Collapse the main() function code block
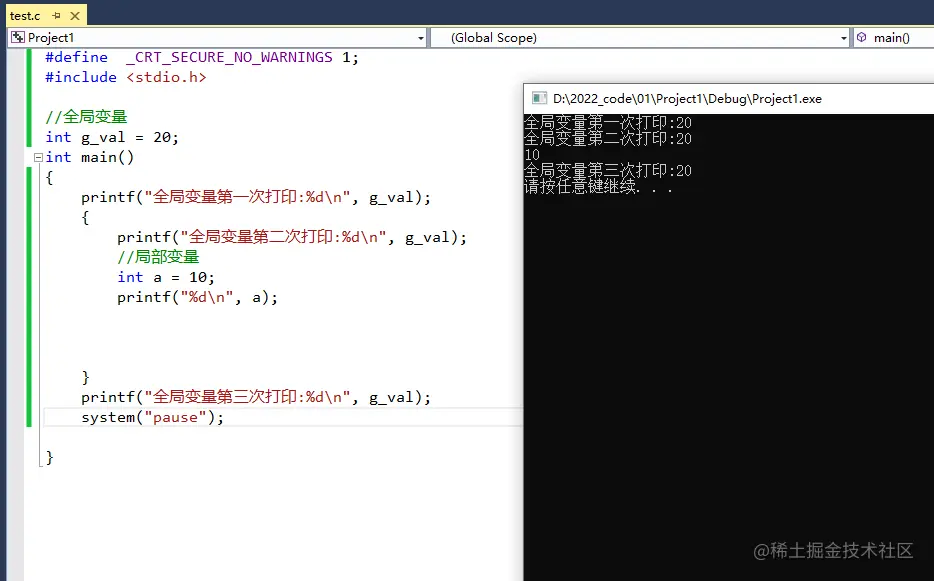Viewport: 934px width, 581px height. pyautogui.click(x=38, y=157)
